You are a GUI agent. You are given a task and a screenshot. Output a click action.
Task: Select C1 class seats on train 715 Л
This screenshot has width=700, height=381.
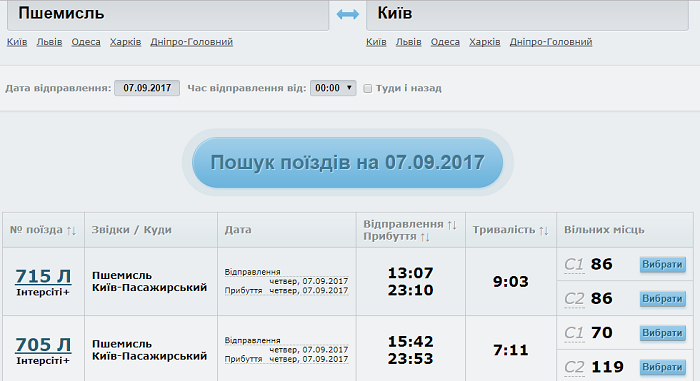pyautogui.click(x=662, y=264)
